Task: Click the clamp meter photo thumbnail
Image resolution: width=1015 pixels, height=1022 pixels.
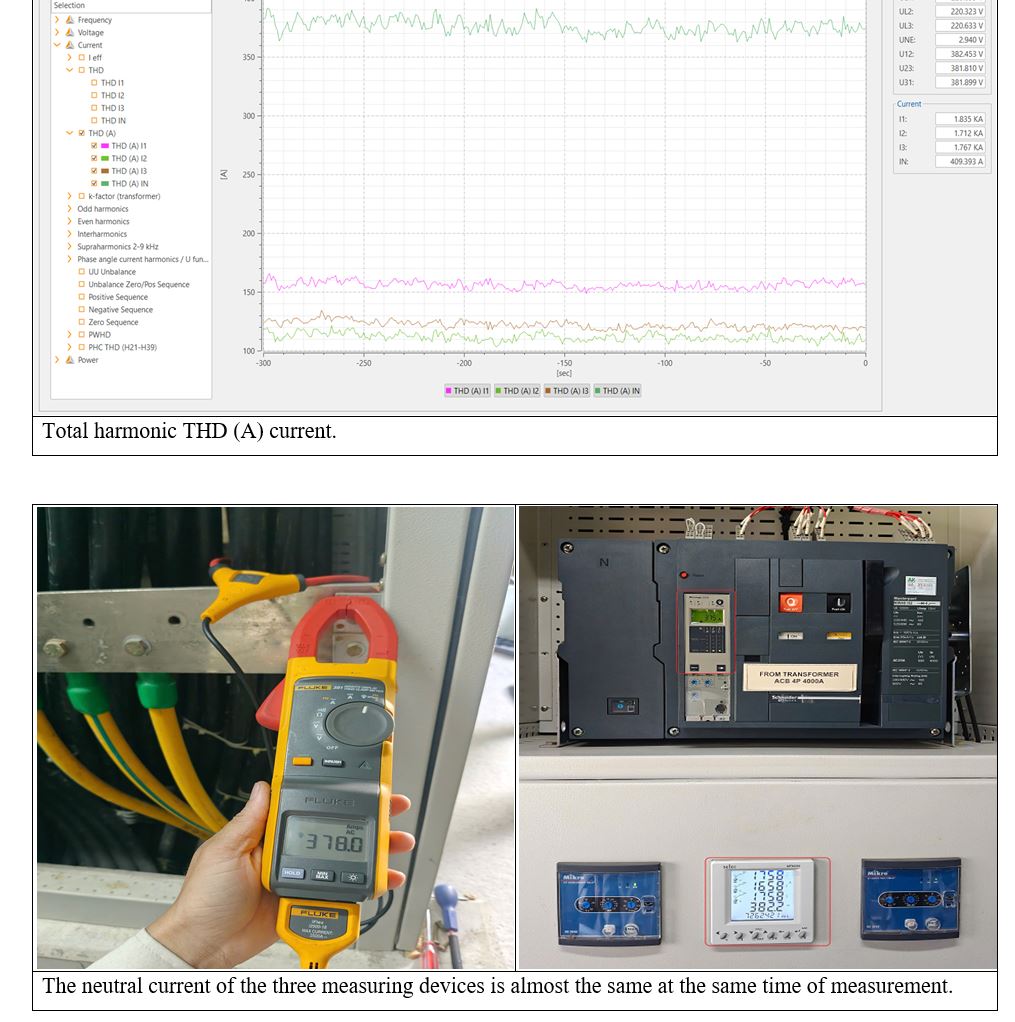Action: pos(276,737)
